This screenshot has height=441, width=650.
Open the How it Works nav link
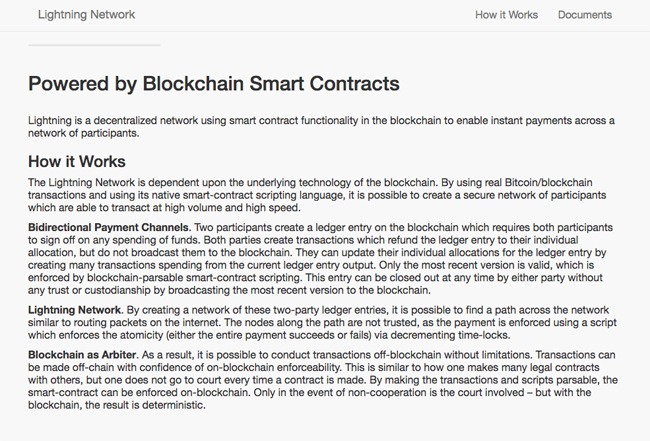point(506,15)
